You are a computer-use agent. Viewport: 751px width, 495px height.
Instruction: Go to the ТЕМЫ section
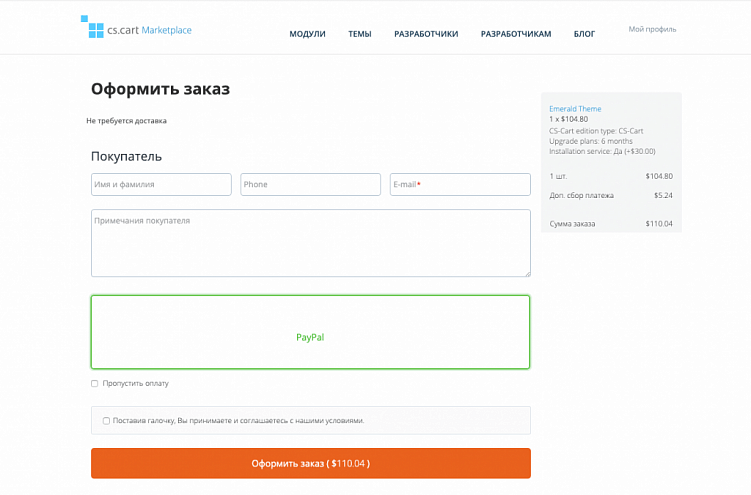[360, 34]
